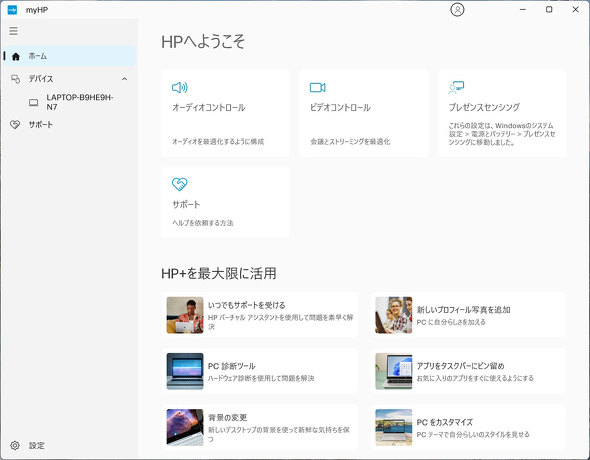590x460 pixels.
Task: Click the settings gear icon
Action: pos(15,445)
